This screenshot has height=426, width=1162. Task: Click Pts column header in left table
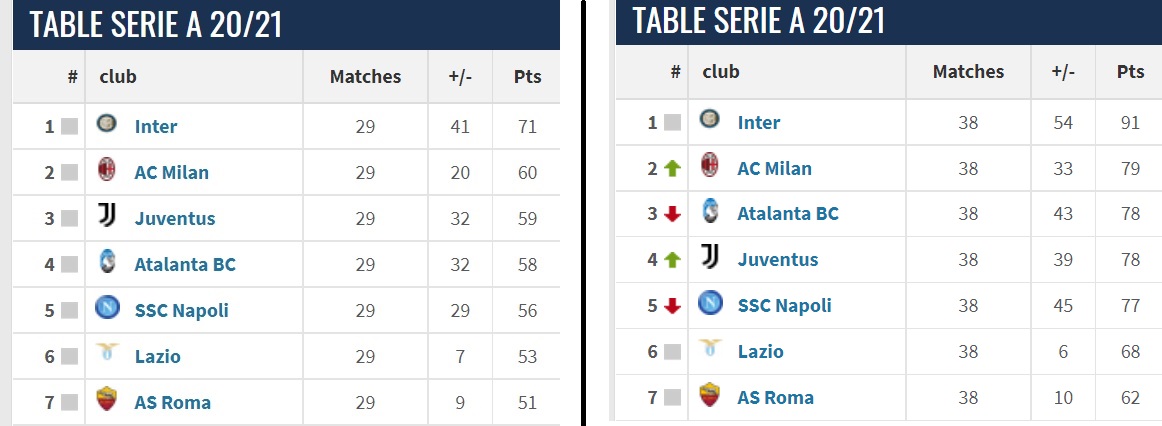(527, 76)
